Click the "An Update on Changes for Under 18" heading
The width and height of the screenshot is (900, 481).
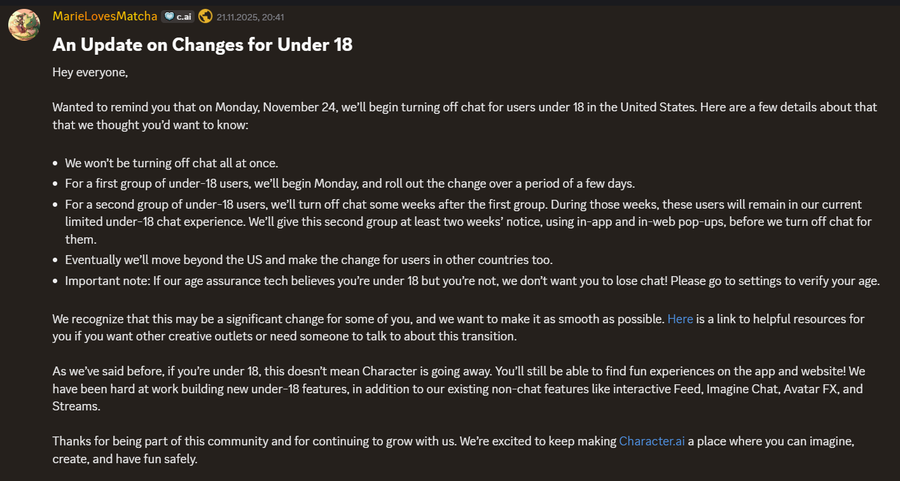coord(202,45)
